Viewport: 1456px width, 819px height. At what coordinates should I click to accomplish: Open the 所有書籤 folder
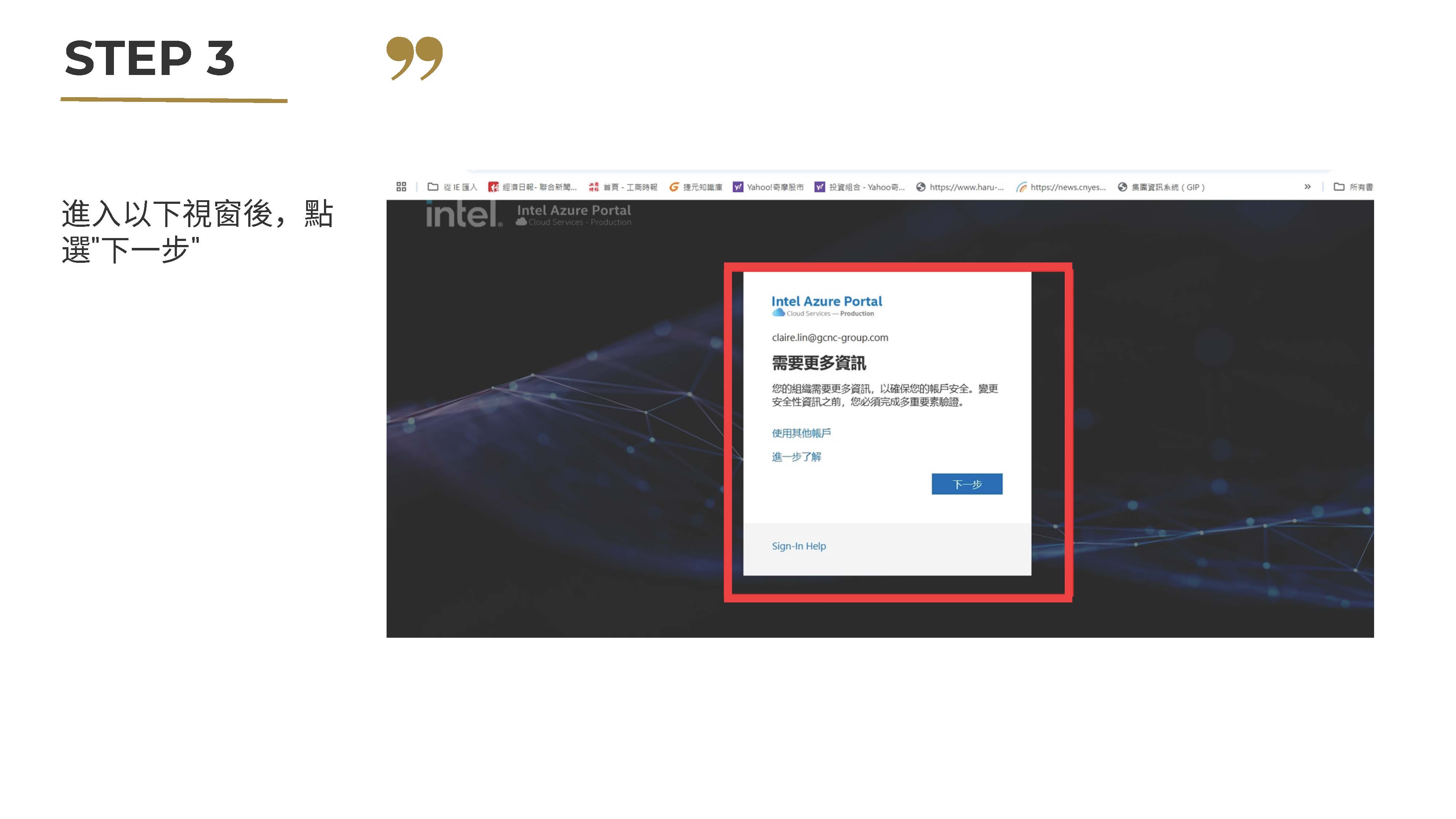point(1354,187)
